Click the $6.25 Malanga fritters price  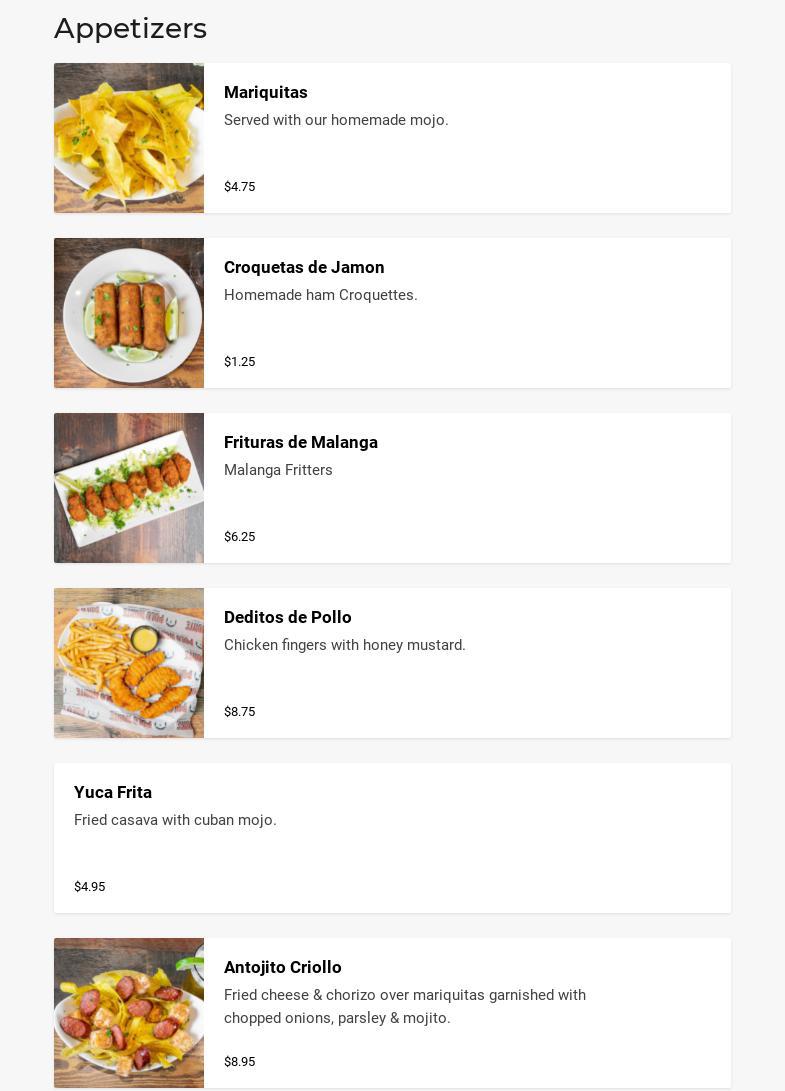click(x=240, y=537)
